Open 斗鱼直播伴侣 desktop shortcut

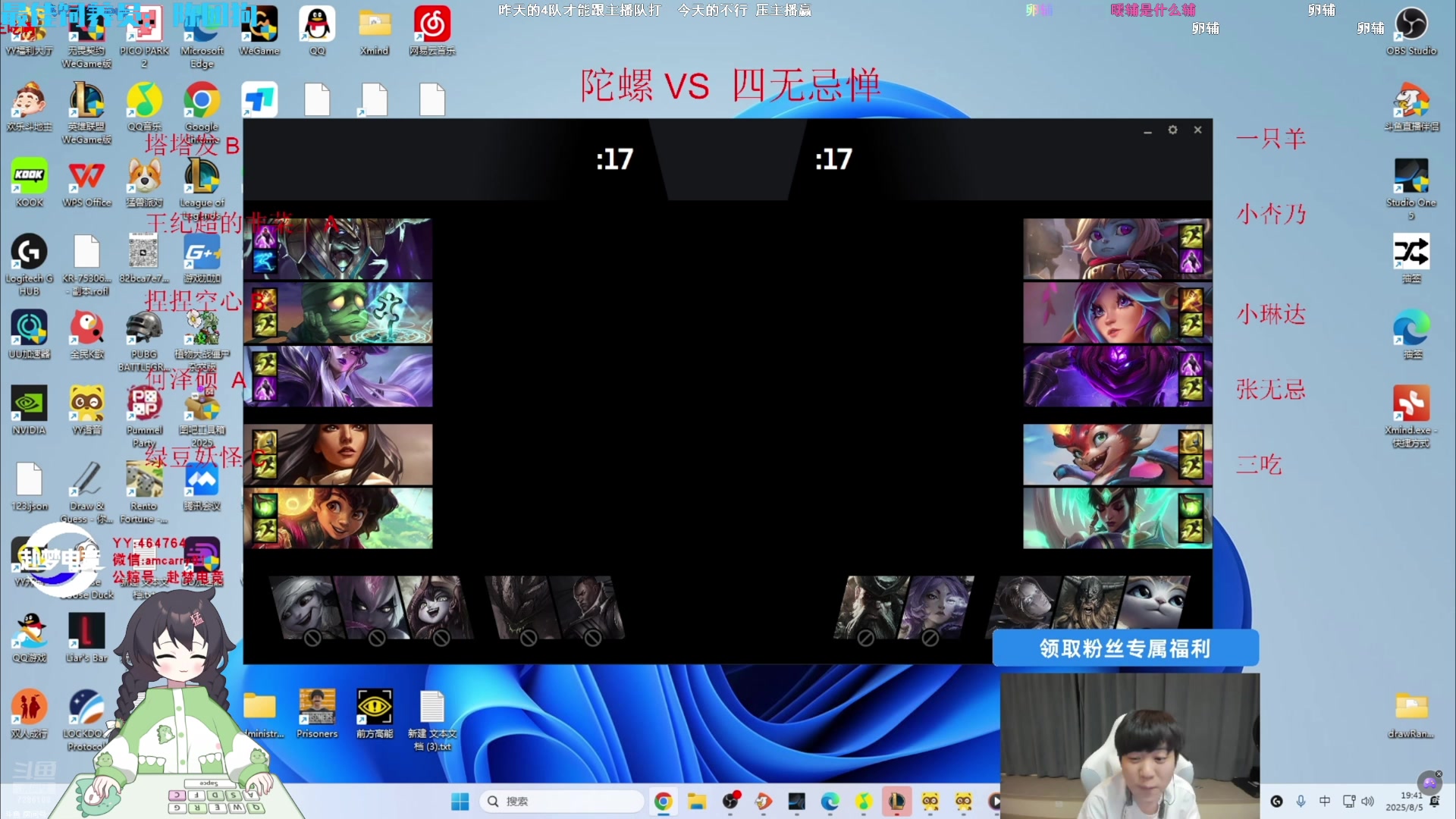point(1411,107)
